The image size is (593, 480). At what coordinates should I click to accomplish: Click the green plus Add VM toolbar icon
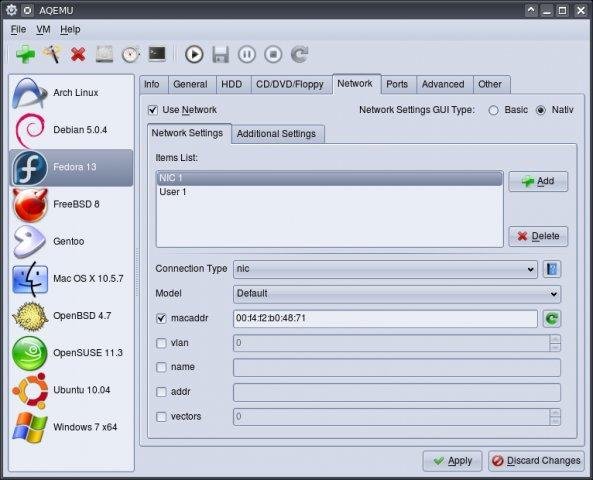[x=26, y=54]
